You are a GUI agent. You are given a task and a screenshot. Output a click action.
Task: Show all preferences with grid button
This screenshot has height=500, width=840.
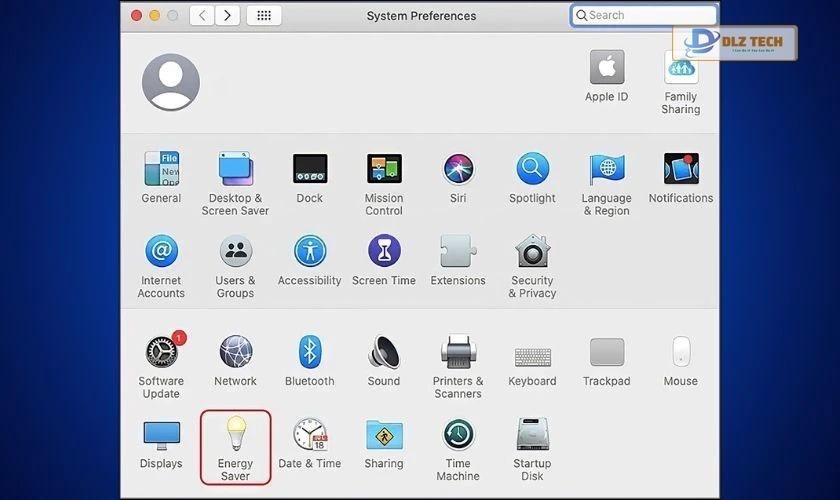(x=264, y=16)
